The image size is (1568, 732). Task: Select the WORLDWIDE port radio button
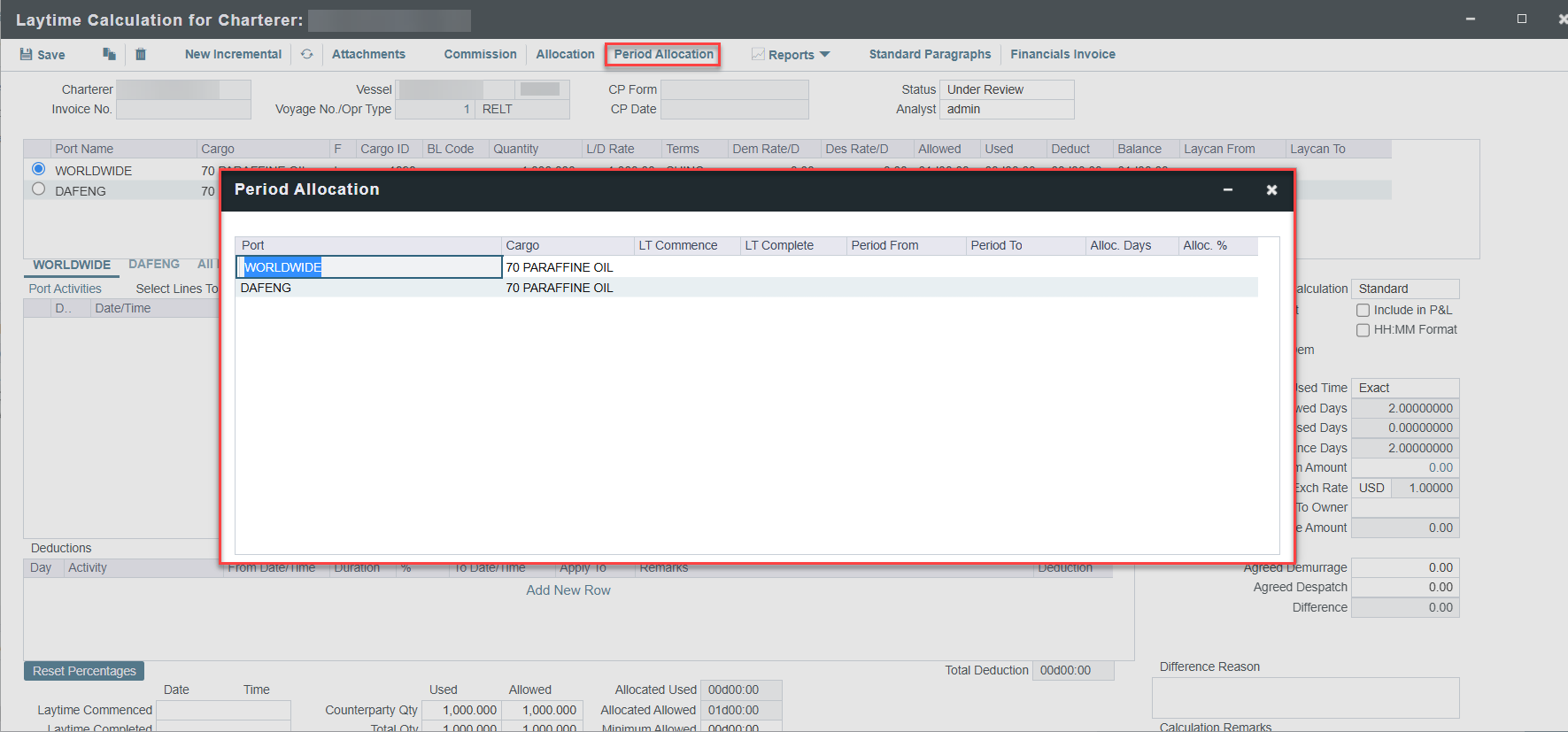38,169
